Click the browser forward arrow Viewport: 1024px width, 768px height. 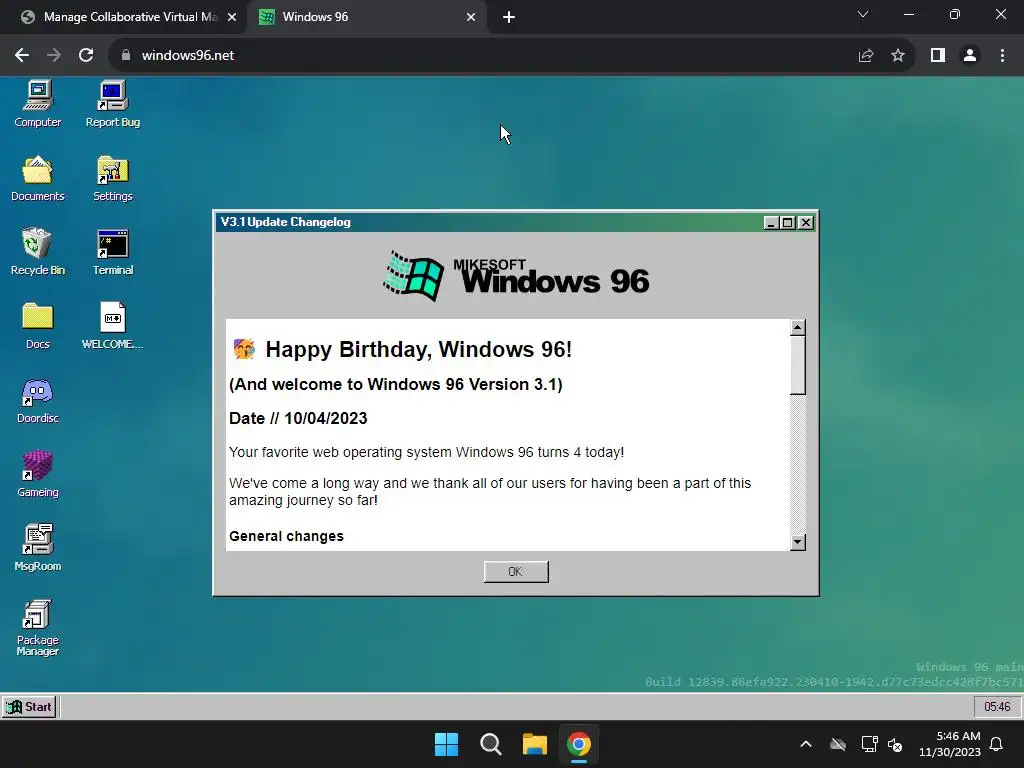click(54, 55)
